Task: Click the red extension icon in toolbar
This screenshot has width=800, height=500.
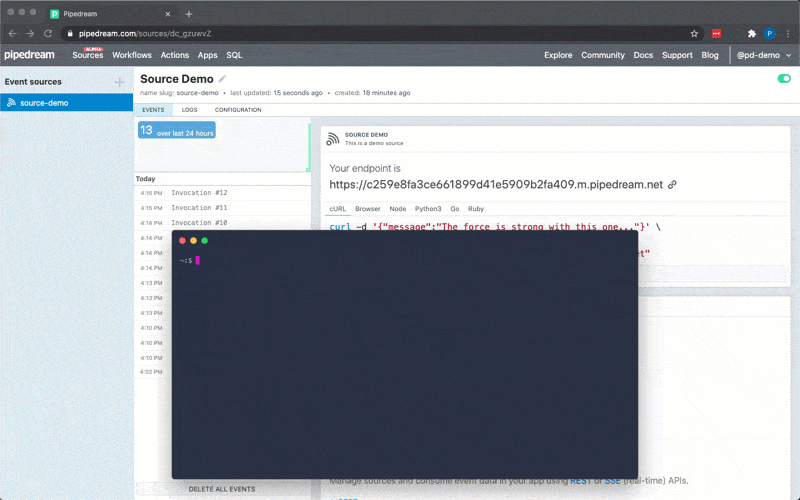Action: (716, 33)
